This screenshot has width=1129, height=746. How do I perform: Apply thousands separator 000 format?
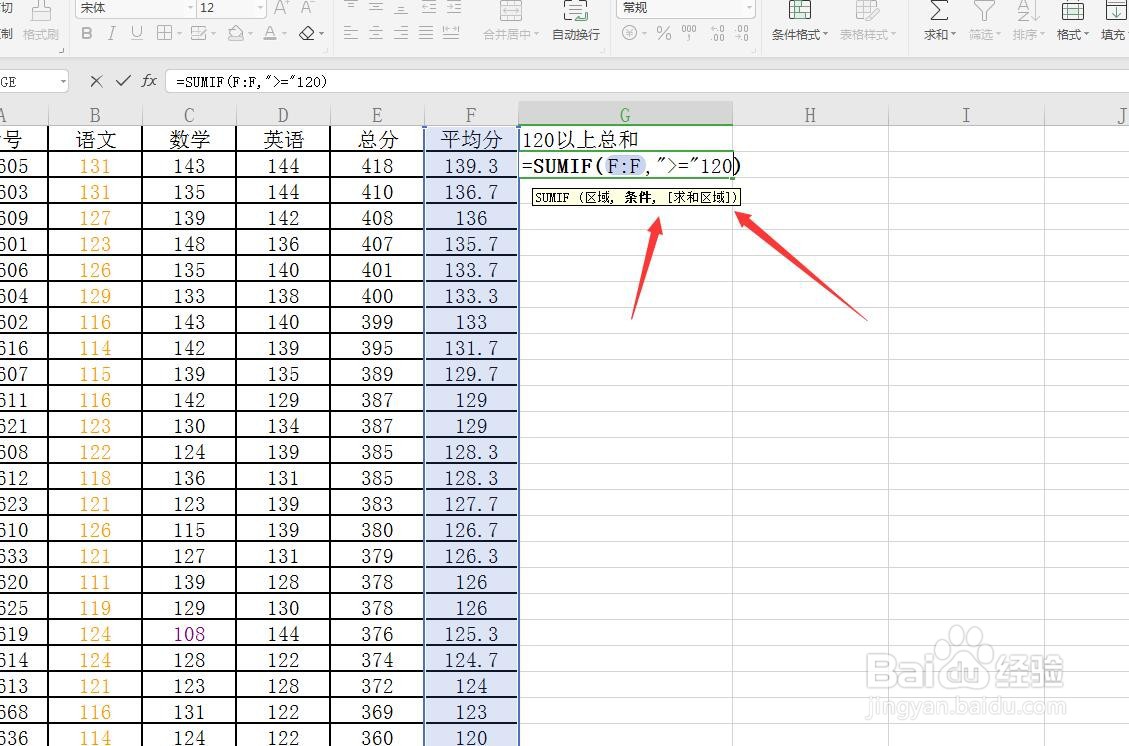coord(689,33)
